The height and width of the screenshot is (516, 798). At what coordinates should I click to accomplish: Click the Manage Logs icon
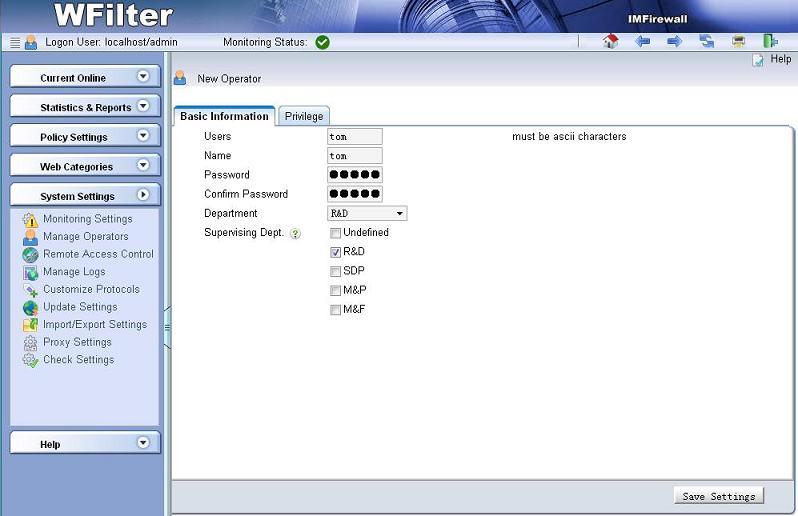tap(30, 273)
